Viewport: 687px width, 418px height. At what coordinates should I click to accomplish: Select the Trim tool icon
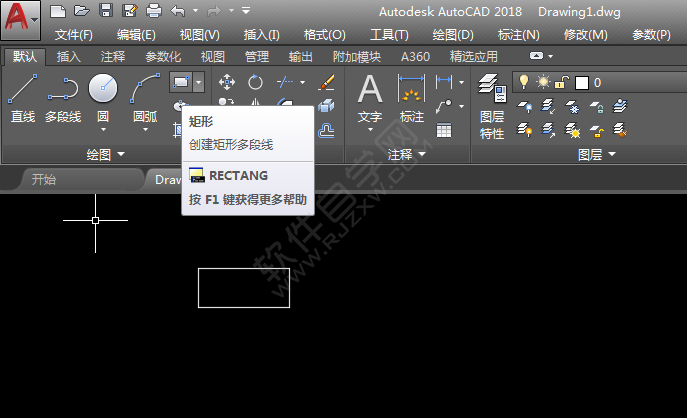tap(285, 82)
